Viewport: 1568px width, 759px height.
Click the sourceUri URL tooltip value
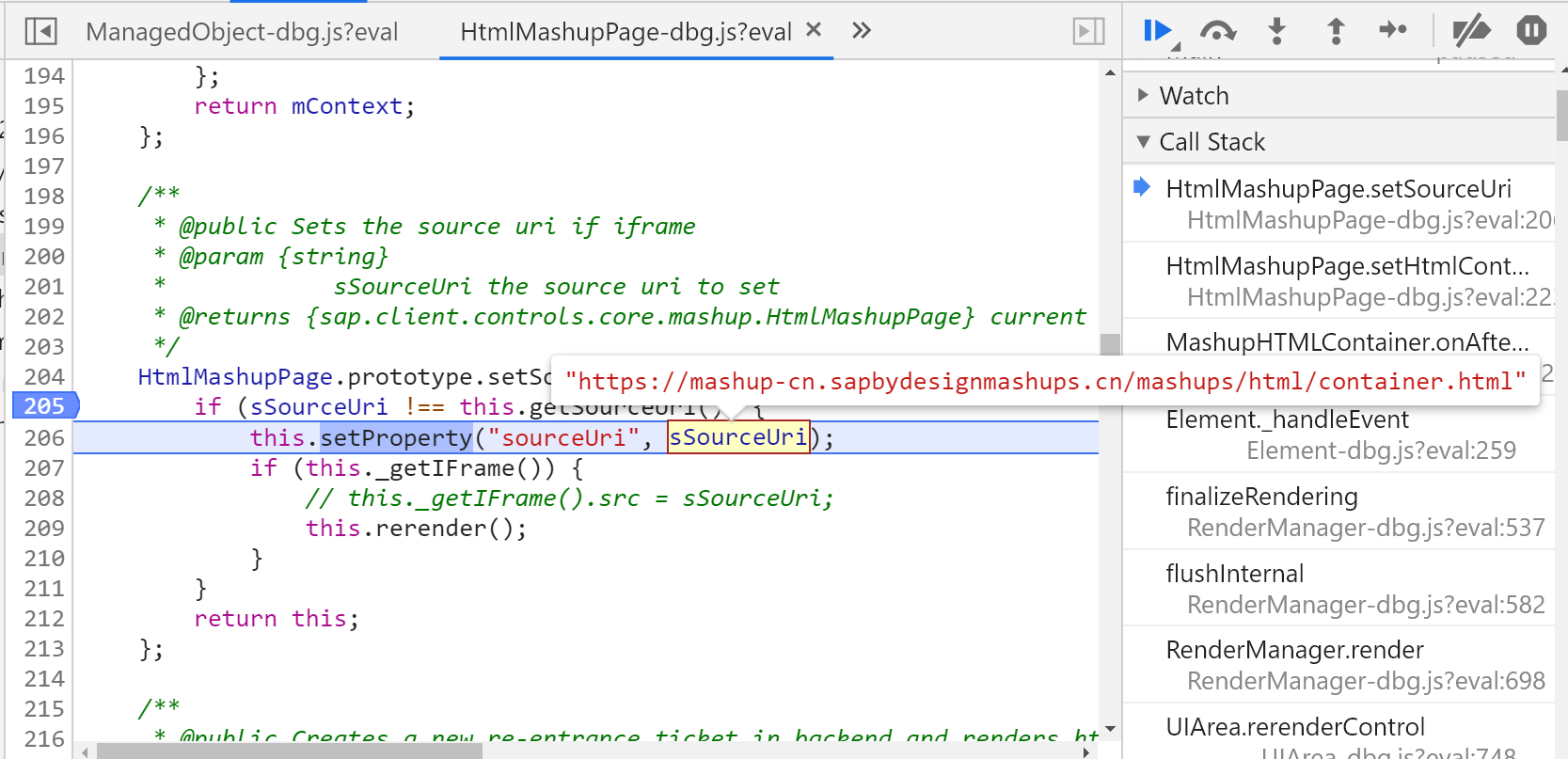(x=1045, y=381)
